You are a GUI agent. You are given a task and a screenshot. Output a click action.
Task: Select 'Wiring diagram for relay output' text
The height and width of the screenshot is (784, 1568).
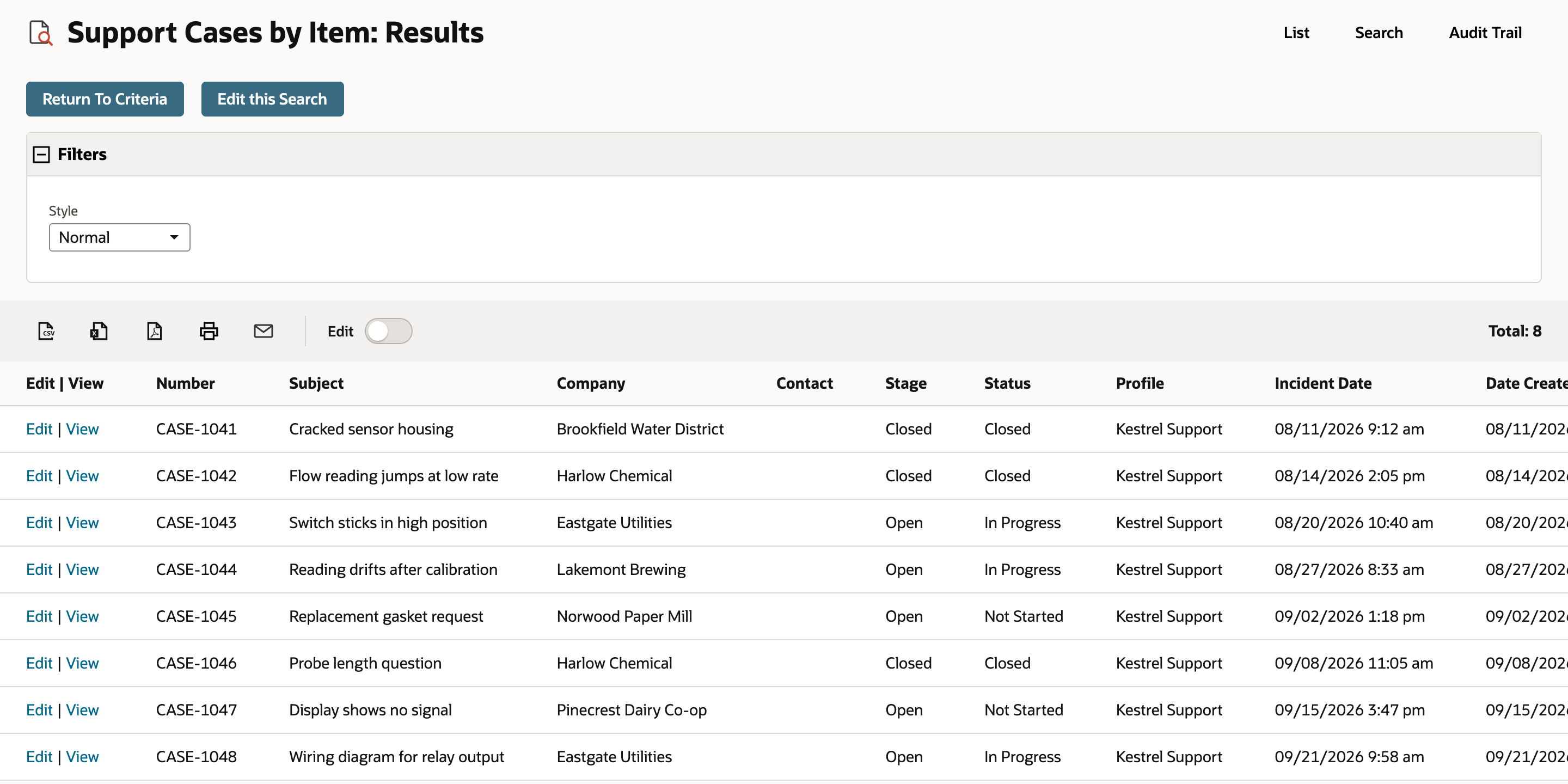coord(396,757)
